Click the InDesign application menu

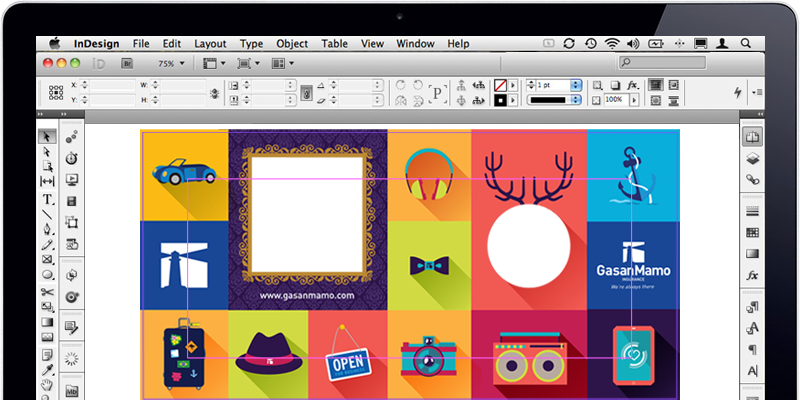click(96, 44)
